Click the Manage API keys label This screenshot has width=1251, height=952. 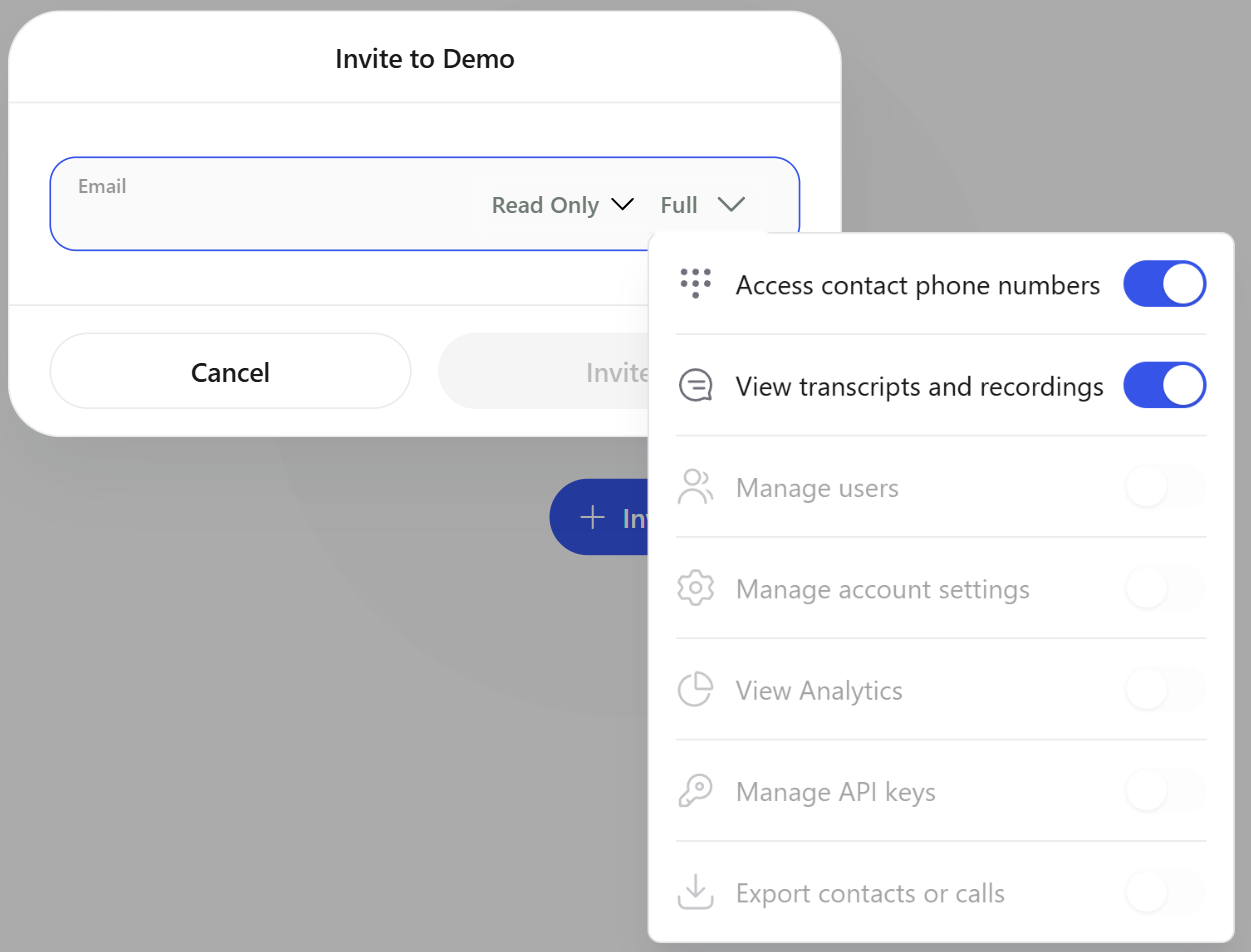(x=836, y=792)
